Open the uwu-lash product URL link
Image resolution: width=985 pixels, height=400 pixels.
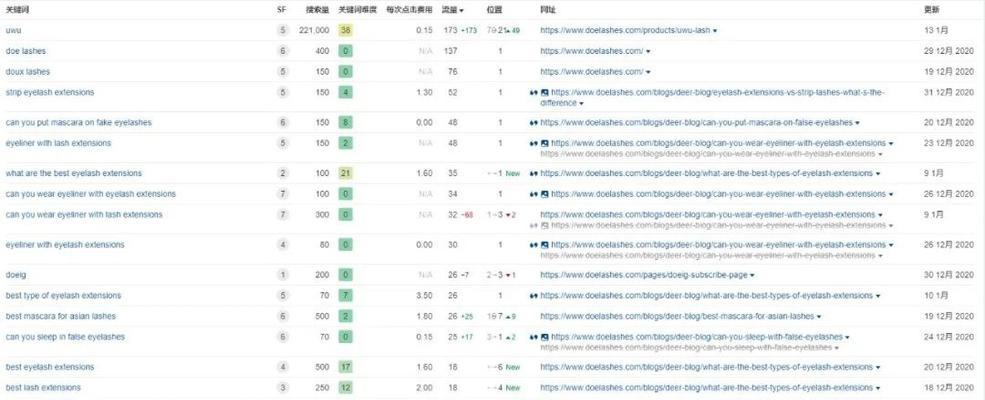625,30
